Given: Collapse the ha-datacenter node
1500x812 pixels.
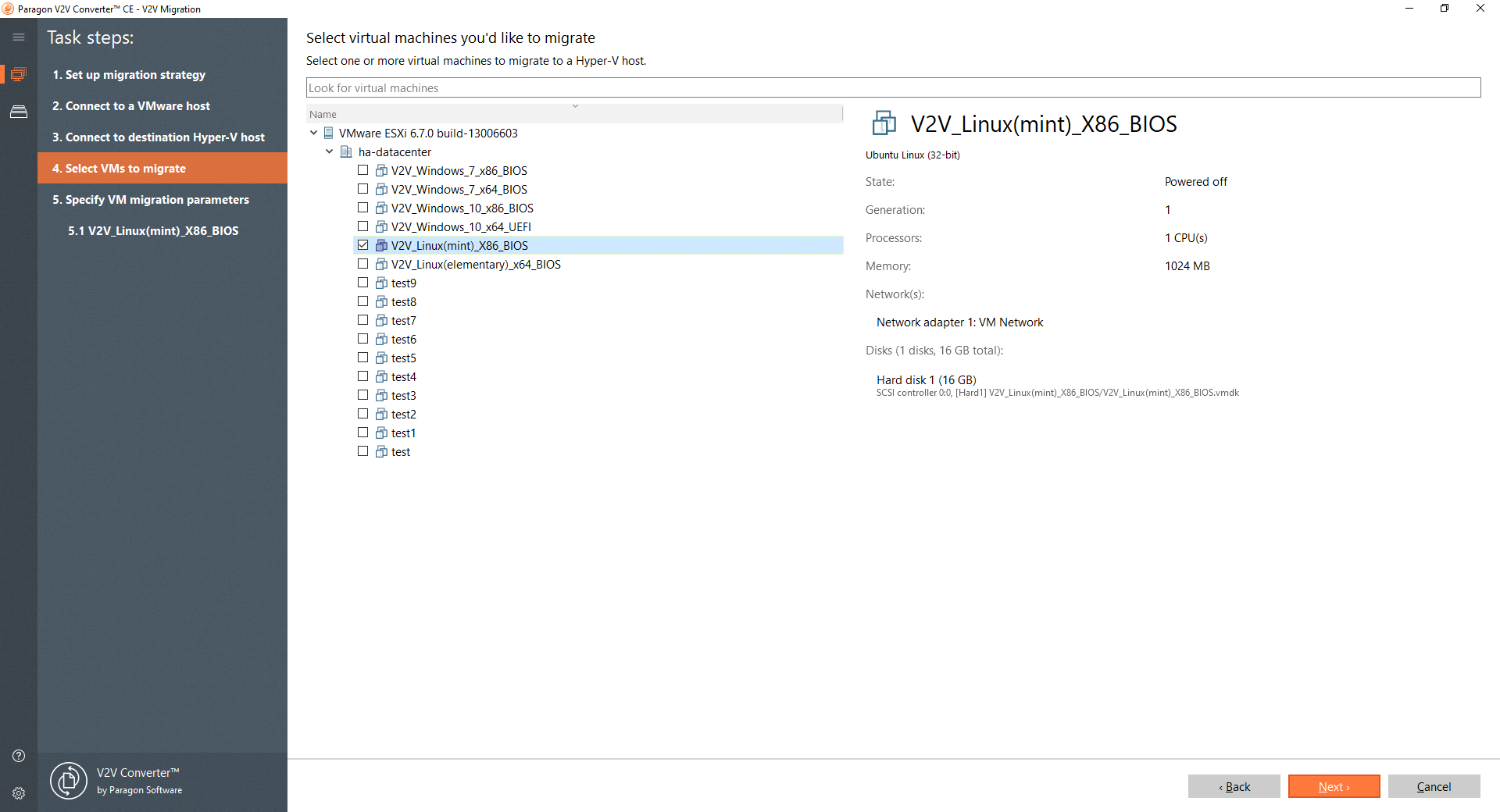Looking at the screenshot, I should 329,151.
